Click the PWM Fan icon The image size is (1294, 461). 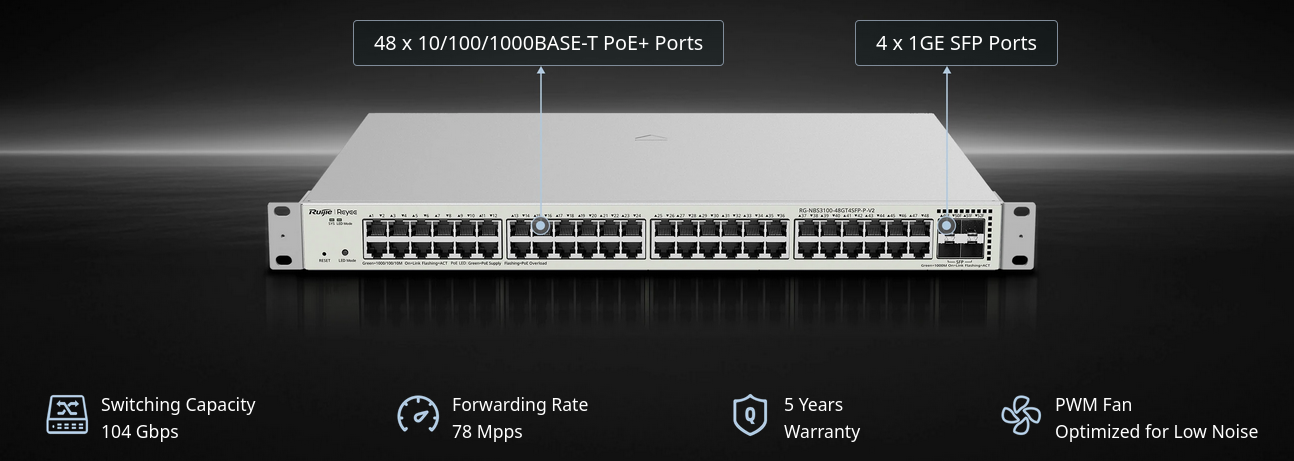point(1021,415)
